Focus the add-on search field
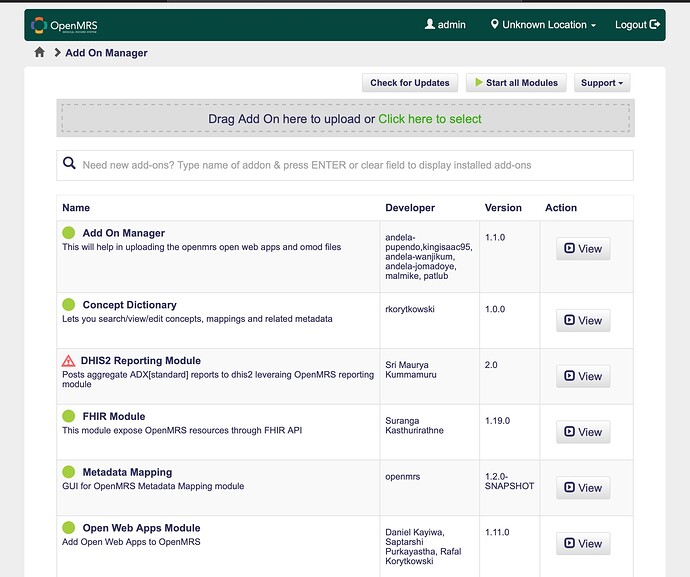 (345, 165)
